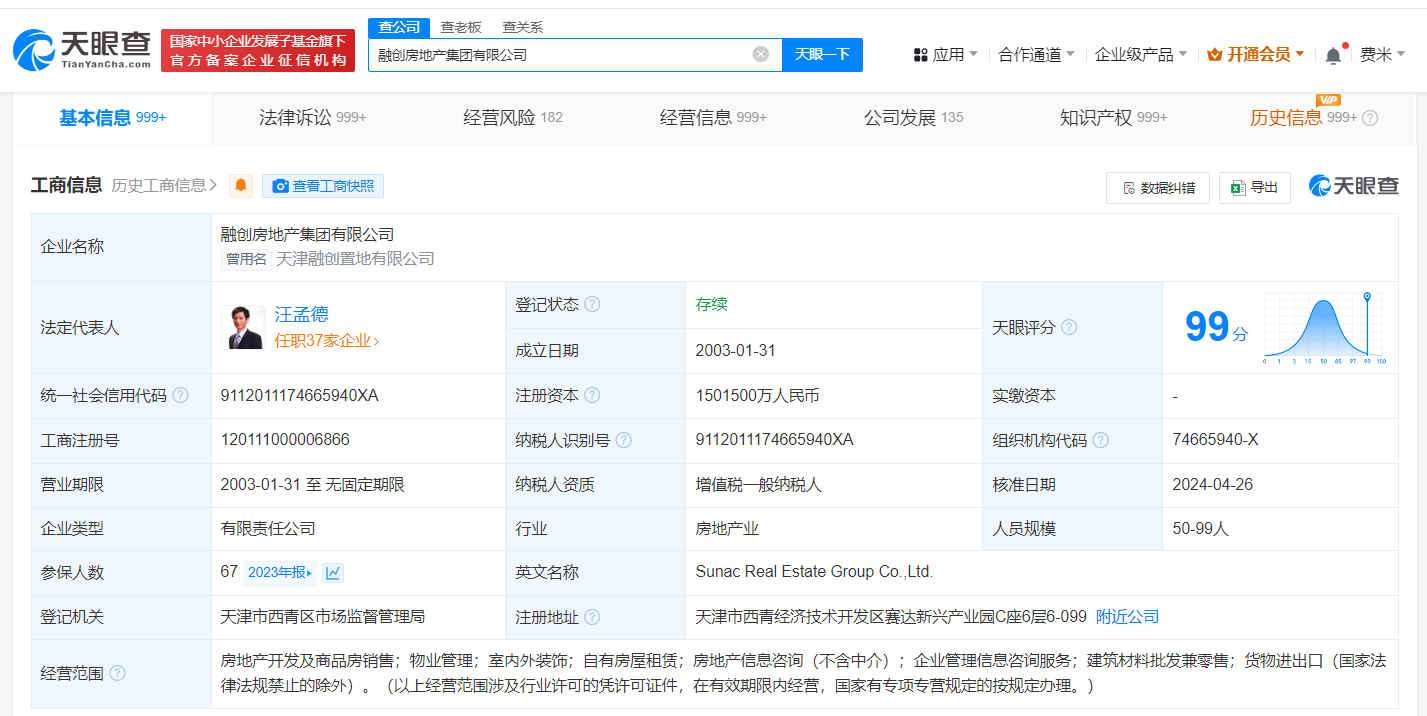Click help icon next to 天眼评分
This screenshot has height=716, width=1427.
1069,328
